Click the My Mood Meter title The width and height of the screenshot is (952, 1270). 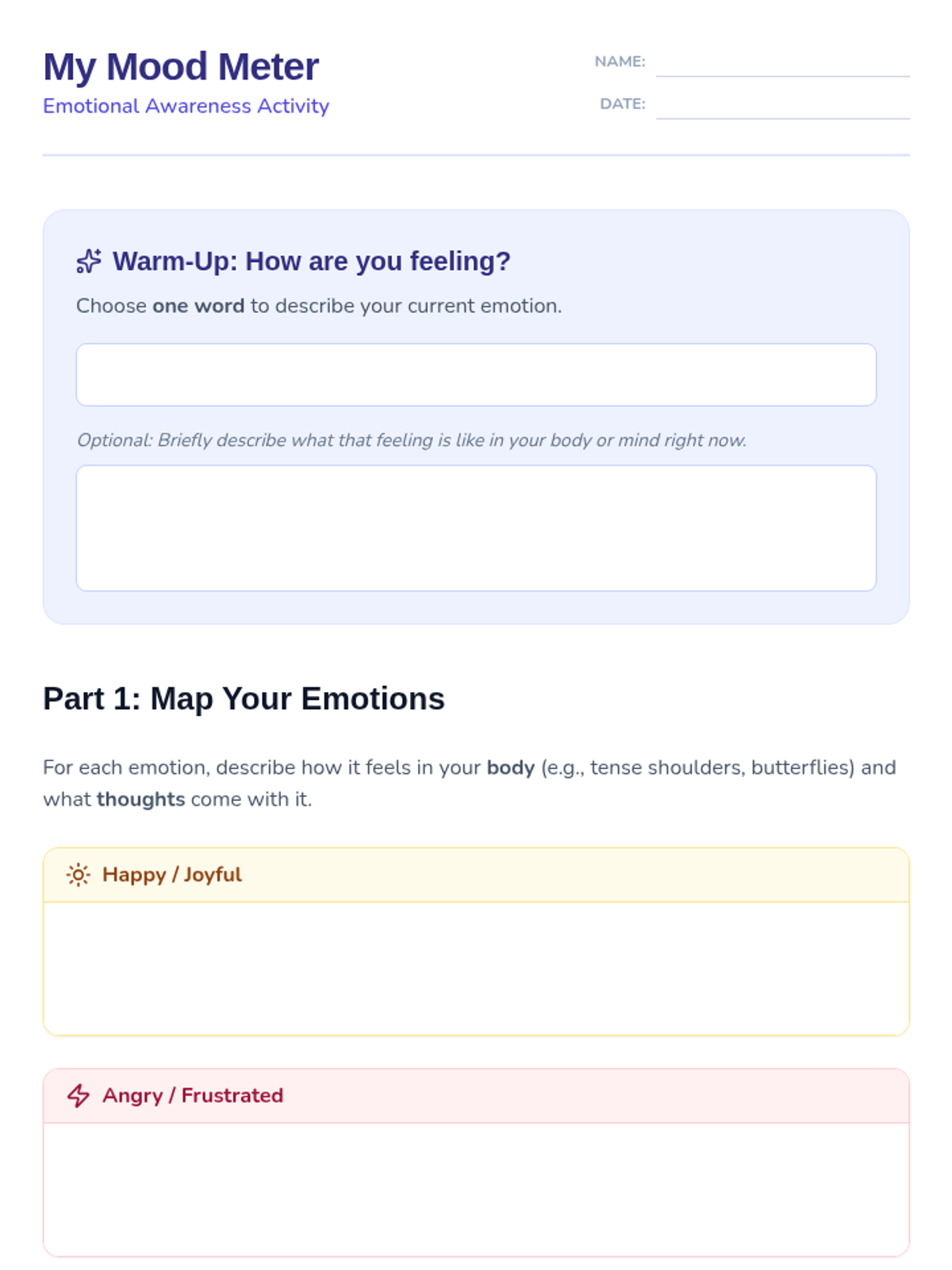tap(181, 67)
